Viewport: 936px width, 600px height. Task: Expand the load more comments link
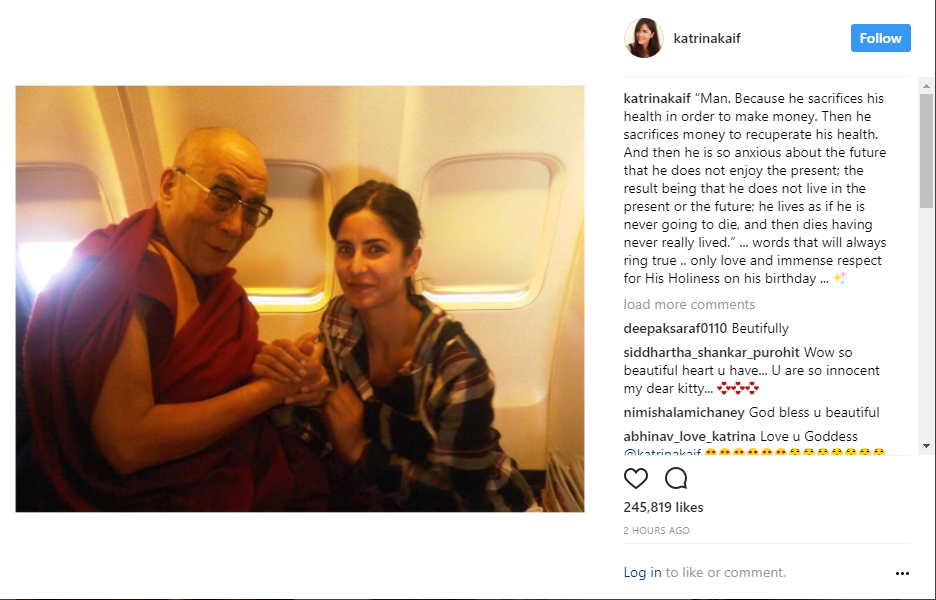(689, 304)
